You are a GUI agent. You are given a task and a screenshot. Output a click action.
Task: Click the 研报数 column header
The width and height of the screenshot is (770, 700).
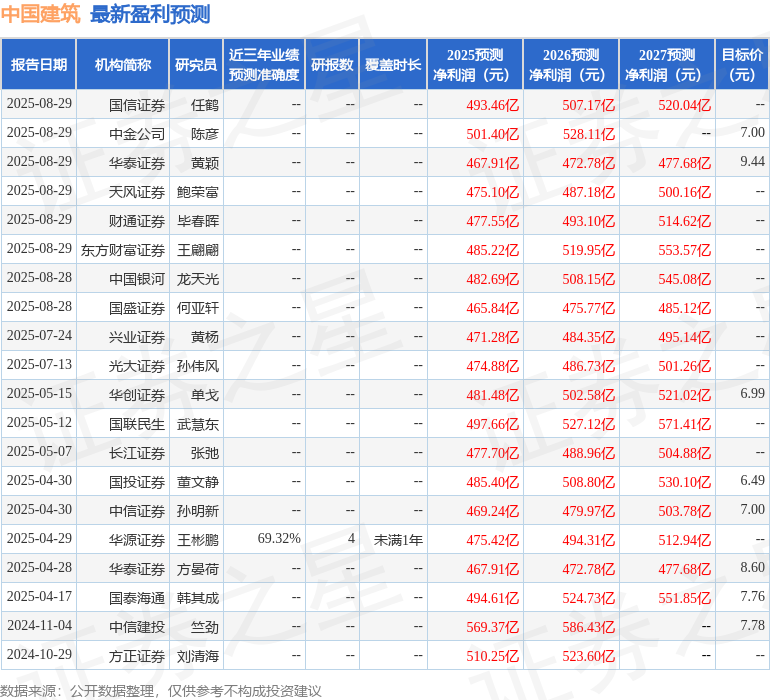coord(332,64)
